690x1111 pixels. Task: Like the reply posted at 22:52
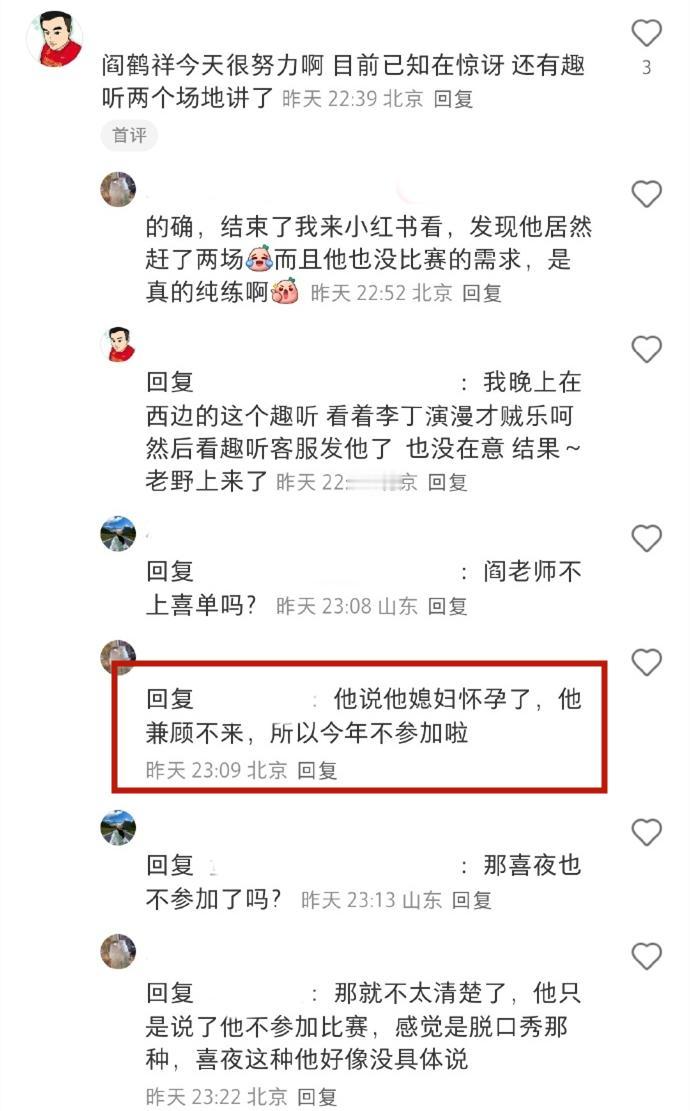pos(646,193)
